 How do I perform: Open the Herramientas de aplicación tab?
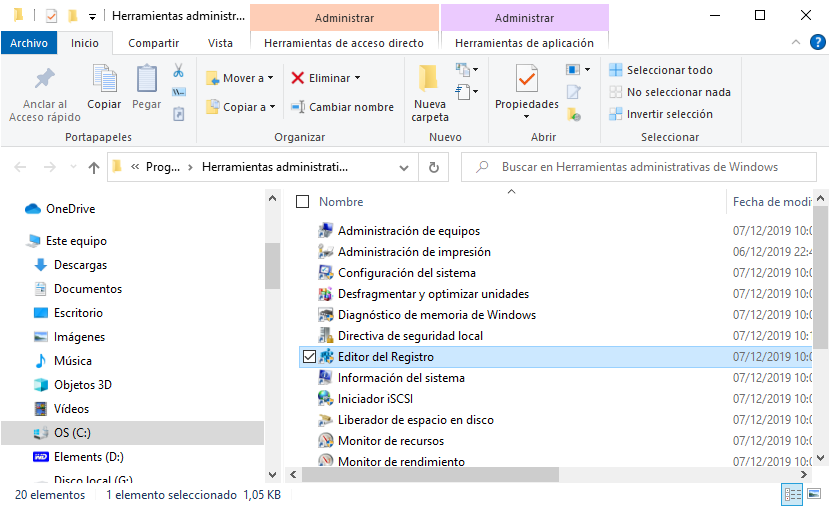pos(524,43)
